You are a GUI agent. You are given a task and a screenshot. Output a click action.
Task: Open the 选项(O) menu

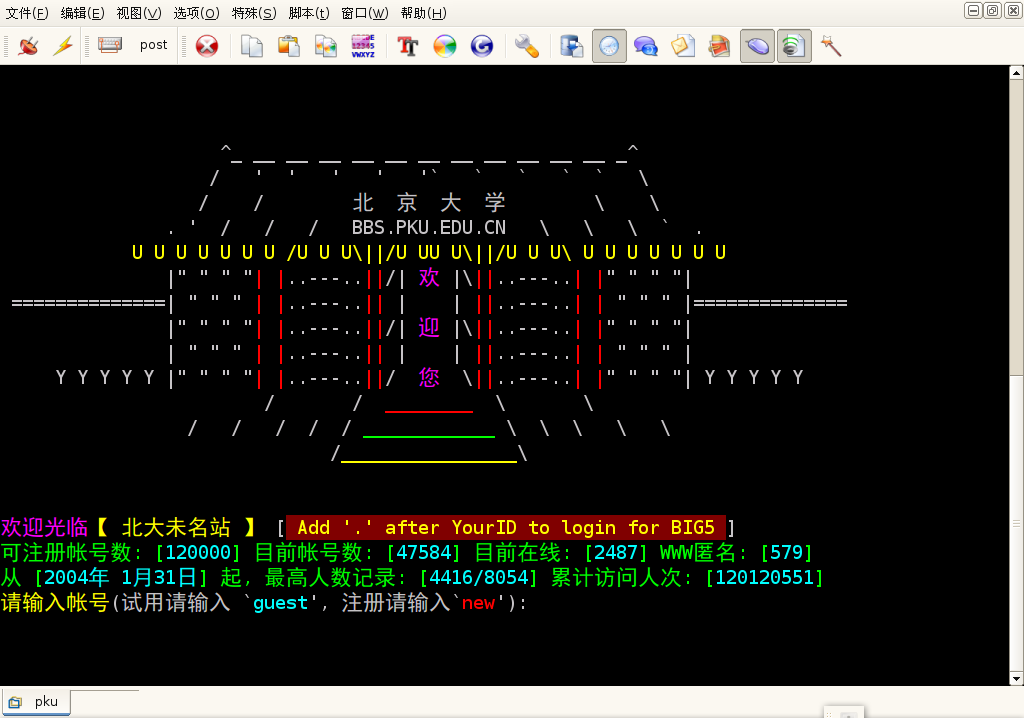point(196,13)
